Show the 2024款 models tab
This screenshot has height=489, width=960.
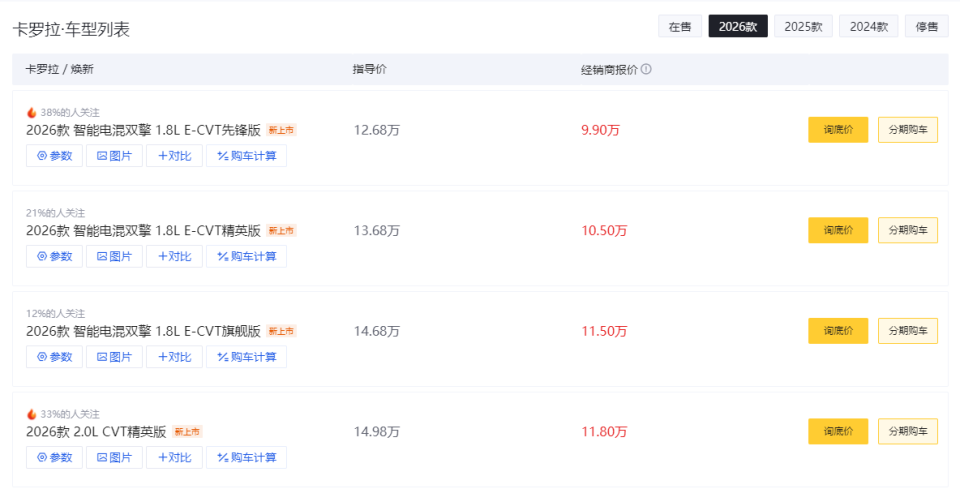point(868,27)
